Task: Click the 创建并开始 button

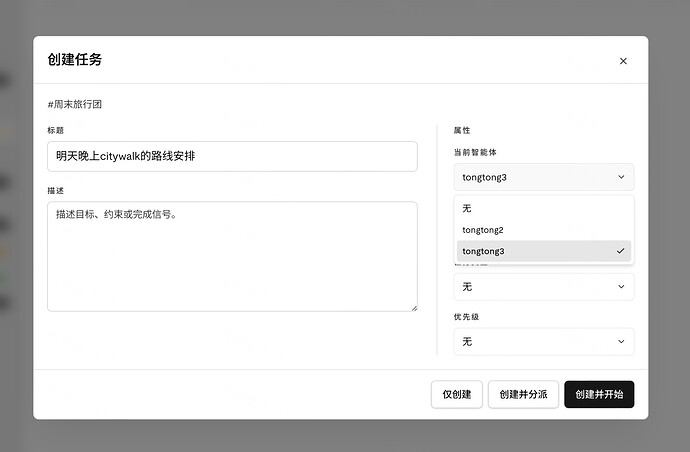Action: point(599,394)
